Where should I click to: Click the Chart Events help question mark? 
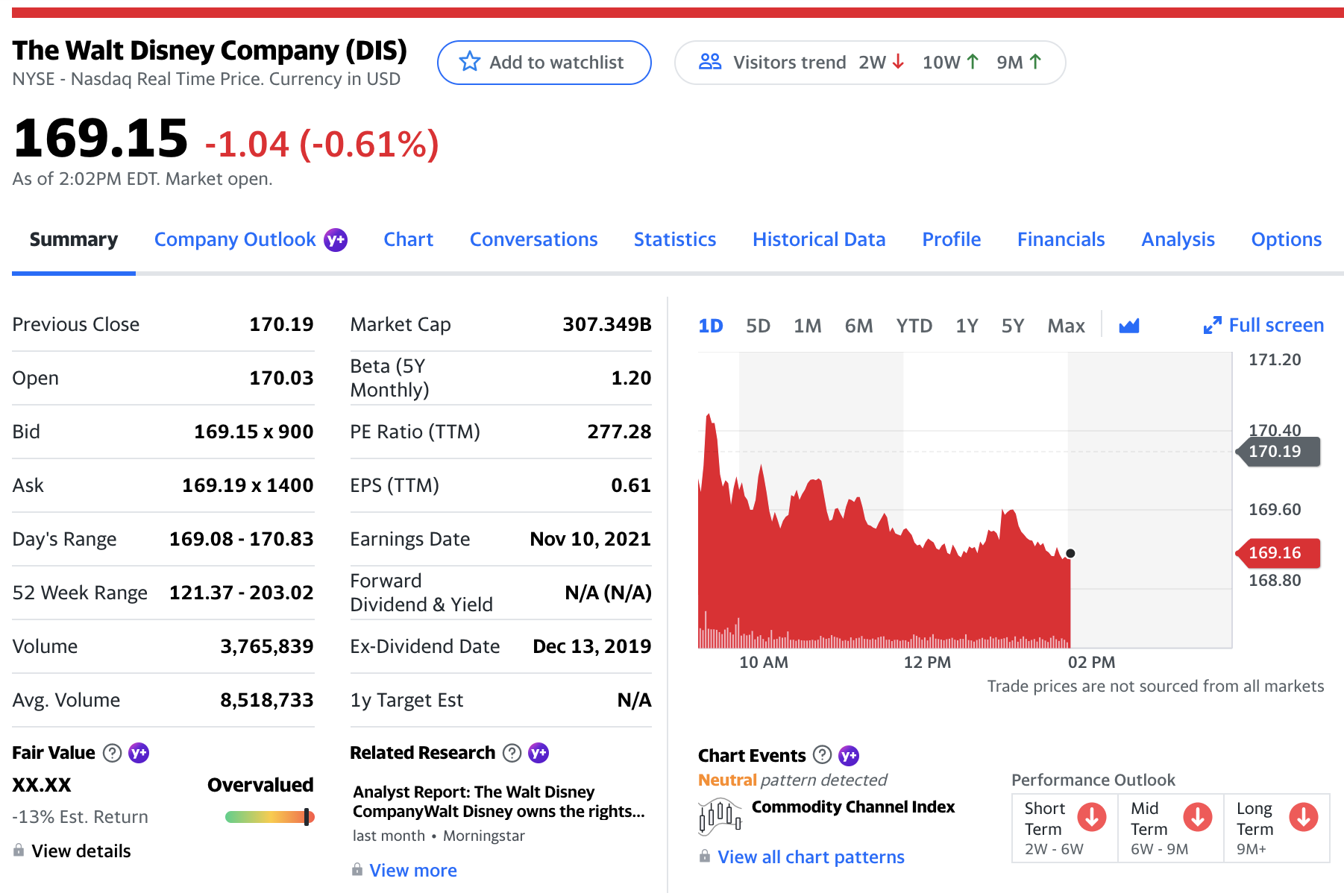pyautogui.click(x=822, y=755)
